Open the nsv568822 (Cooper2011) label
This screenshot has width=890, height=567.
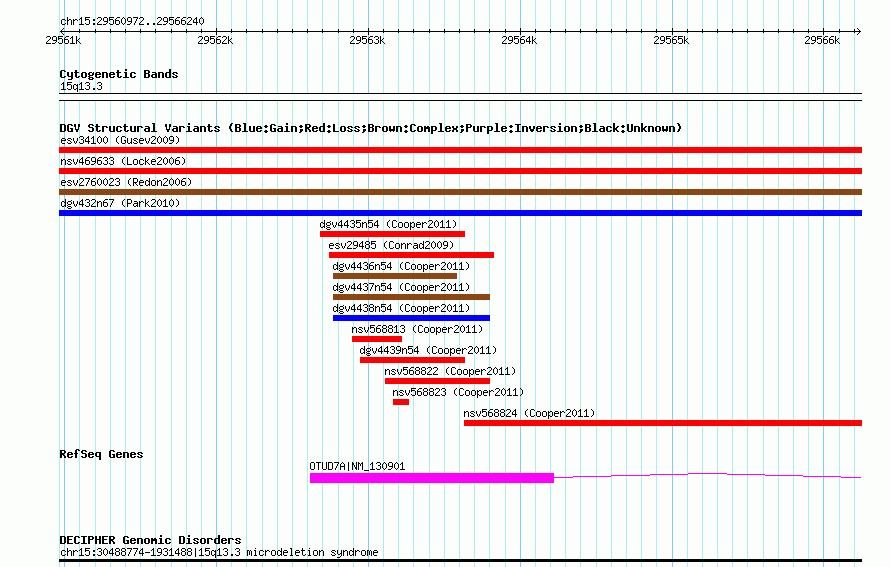[x=450, y=371]
